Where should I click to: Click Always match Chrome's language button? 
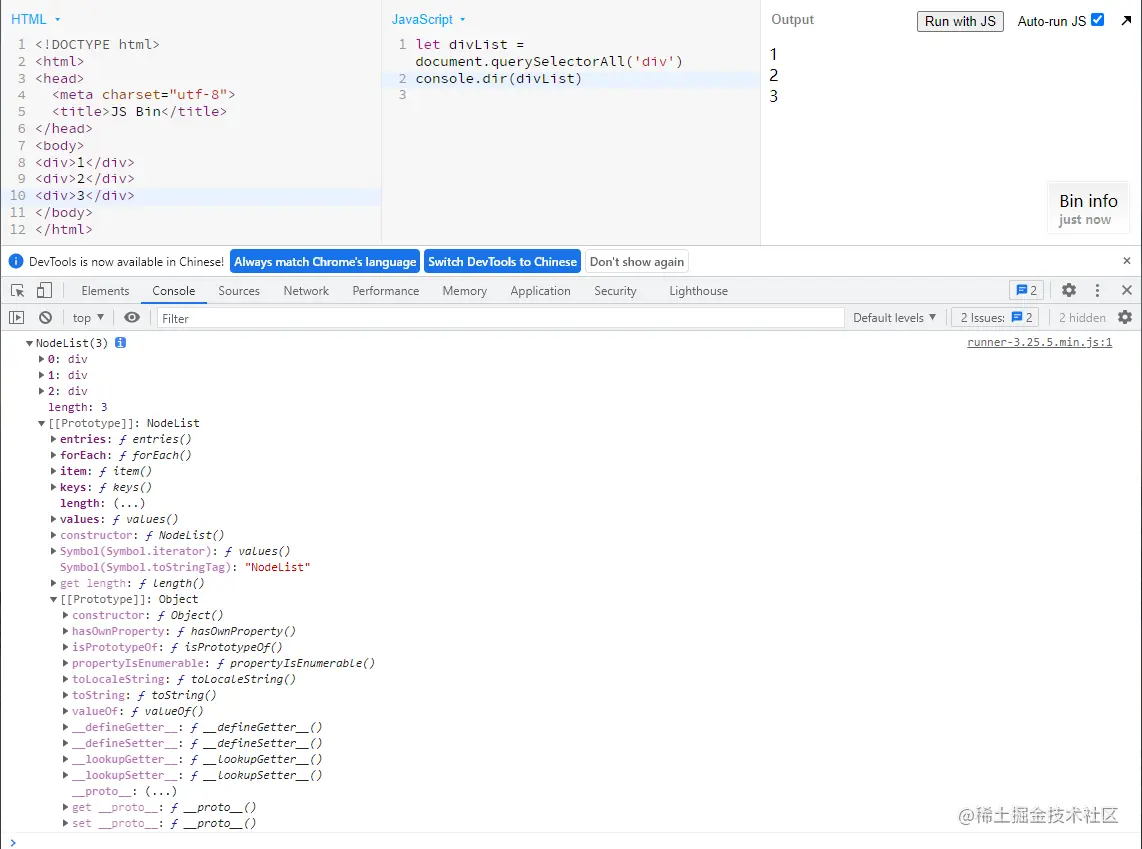click(x=325, y=261)
